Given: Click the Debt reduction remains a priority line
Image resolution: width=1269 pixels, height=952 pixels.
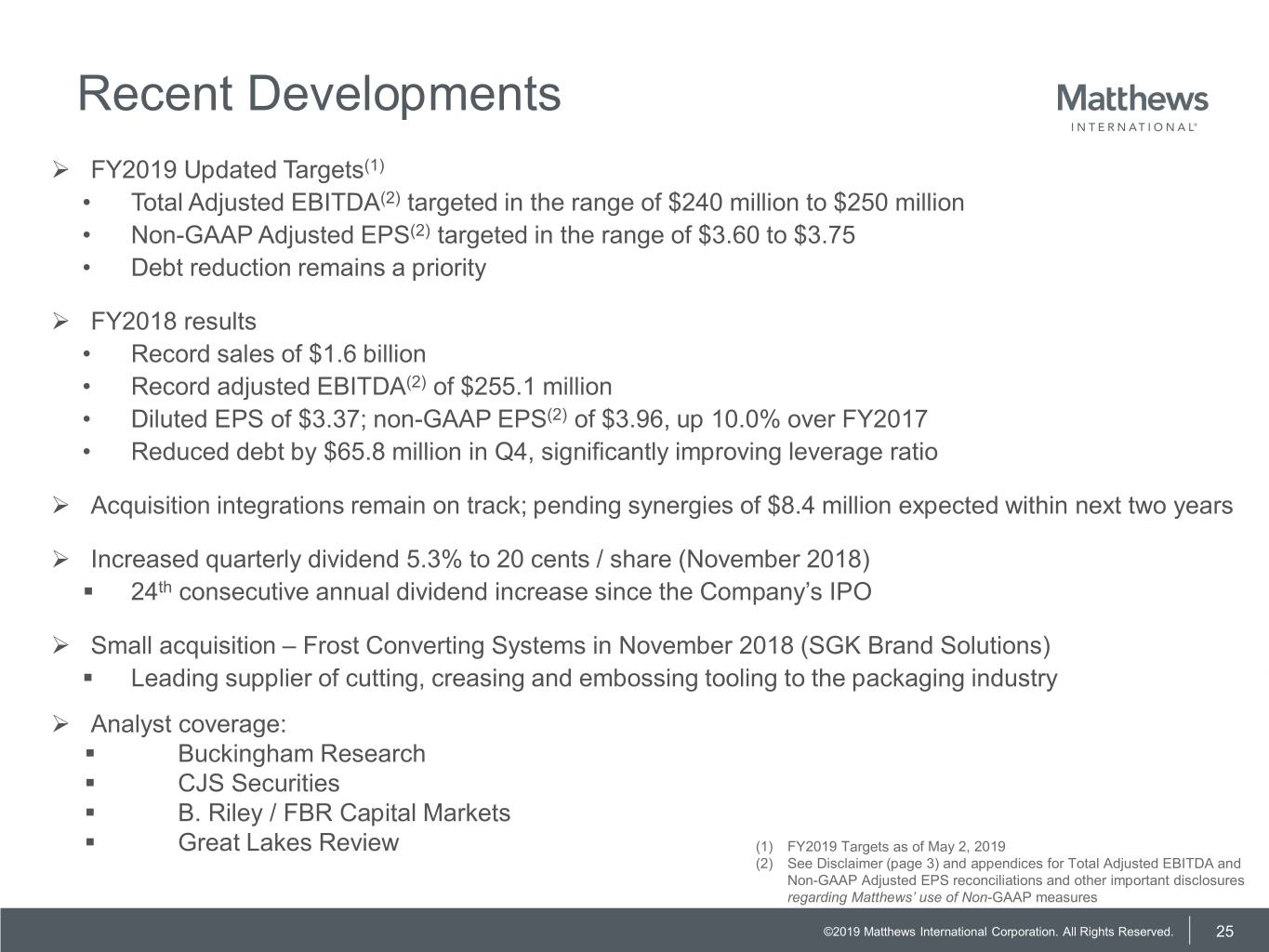Looking at the screenshot, I should point(308,268).
